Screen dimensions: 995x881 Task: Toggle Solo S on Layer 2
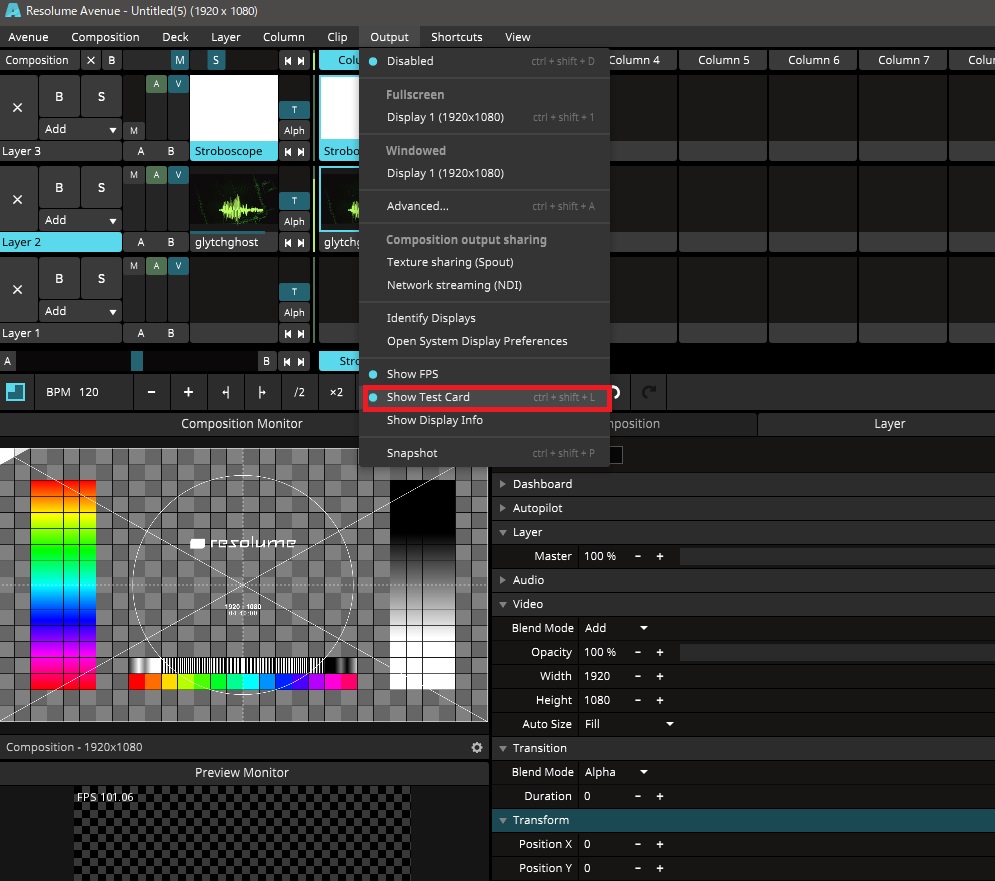pyautogui.click(x=102, y=188)
